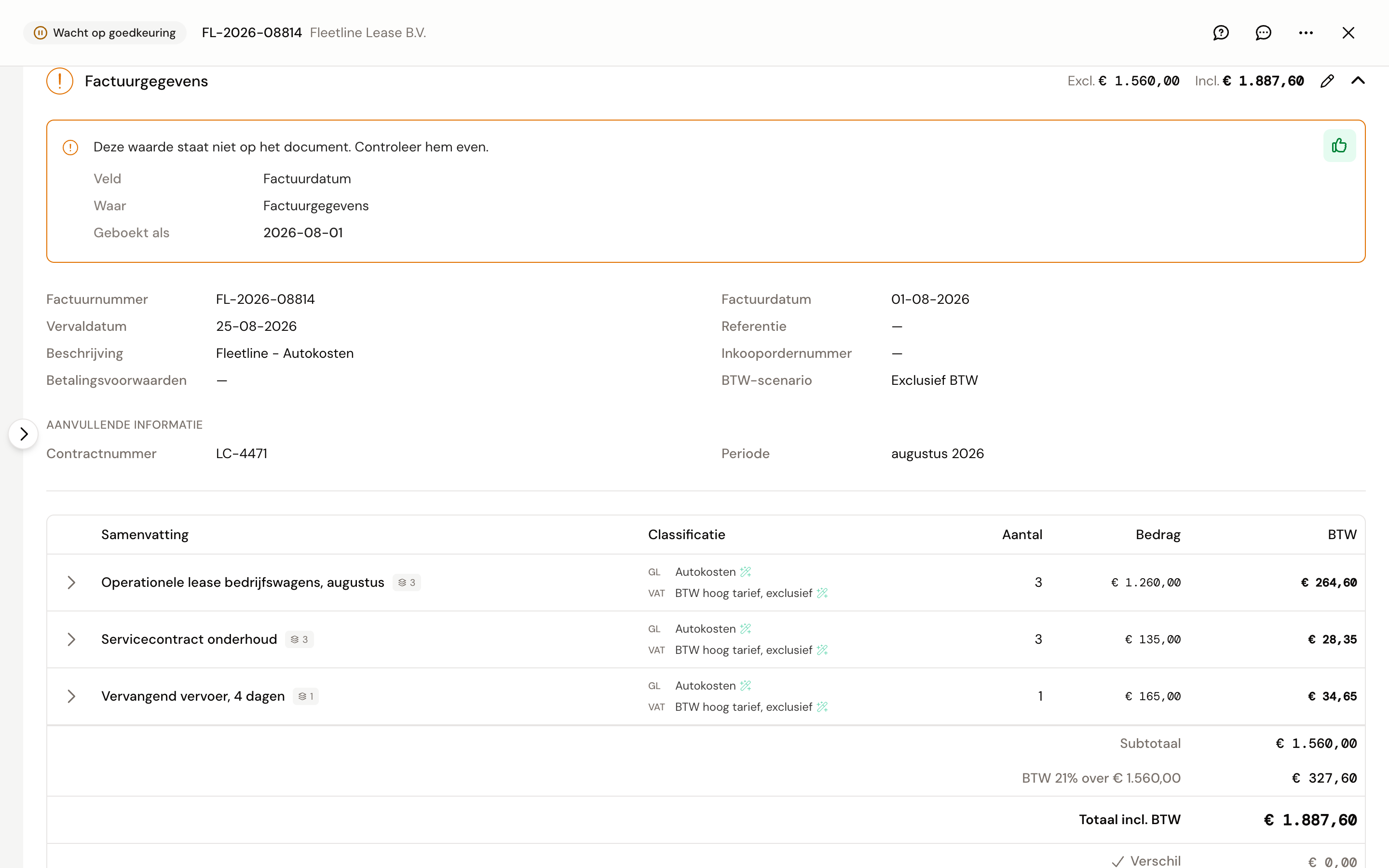Screen dimensions: 1389x868
Task: Open the help question chat icon
Action: pyautogui.click(x=1221, y=33)
